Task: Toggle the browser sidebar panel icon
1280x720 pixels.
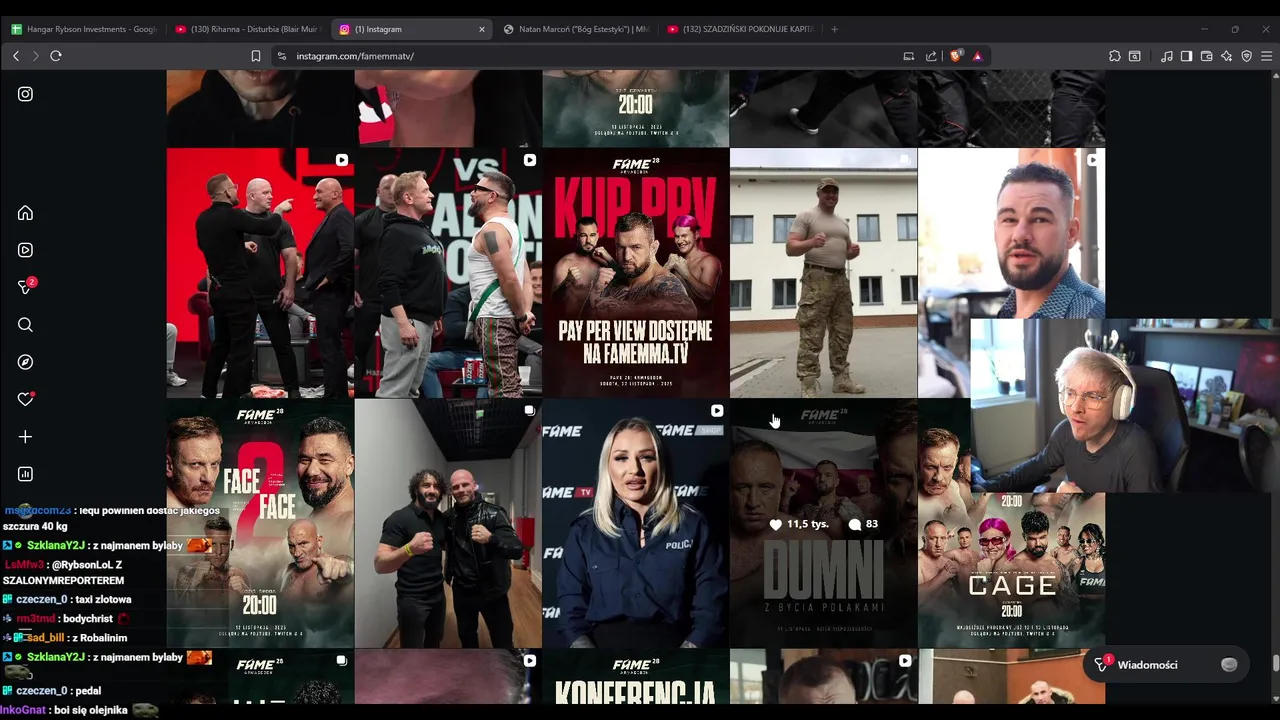Action: pyautogui.click(x=1186, y=56)
